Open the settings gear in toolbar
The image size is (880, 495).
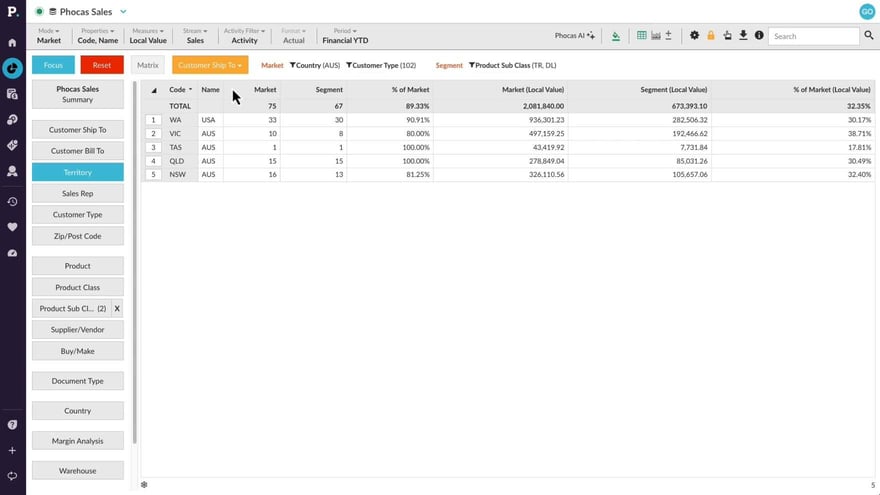coord(694,35)
